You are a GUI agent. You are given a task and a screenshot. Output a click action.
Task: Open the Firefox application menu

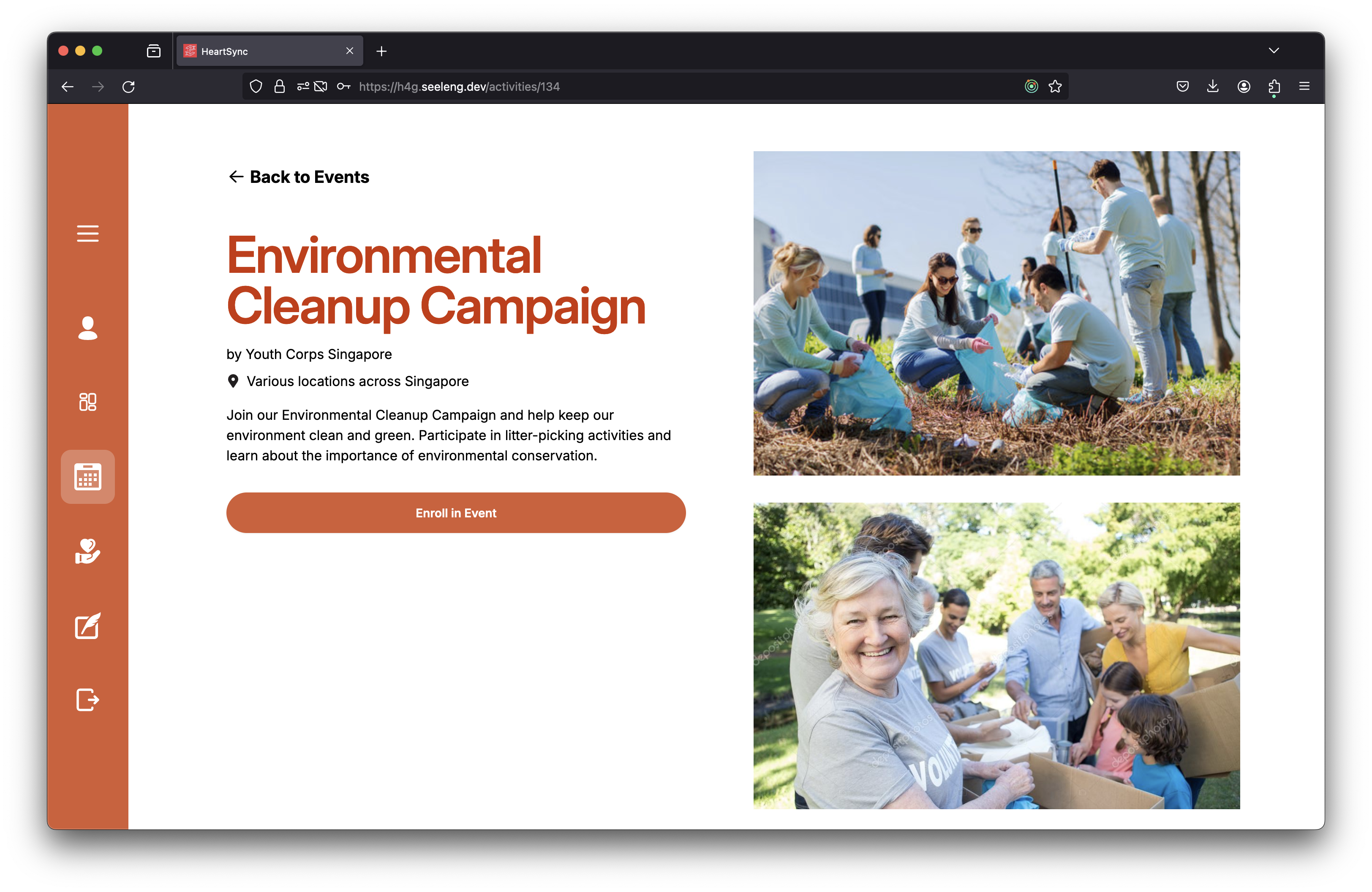(x=1304, y=87)
